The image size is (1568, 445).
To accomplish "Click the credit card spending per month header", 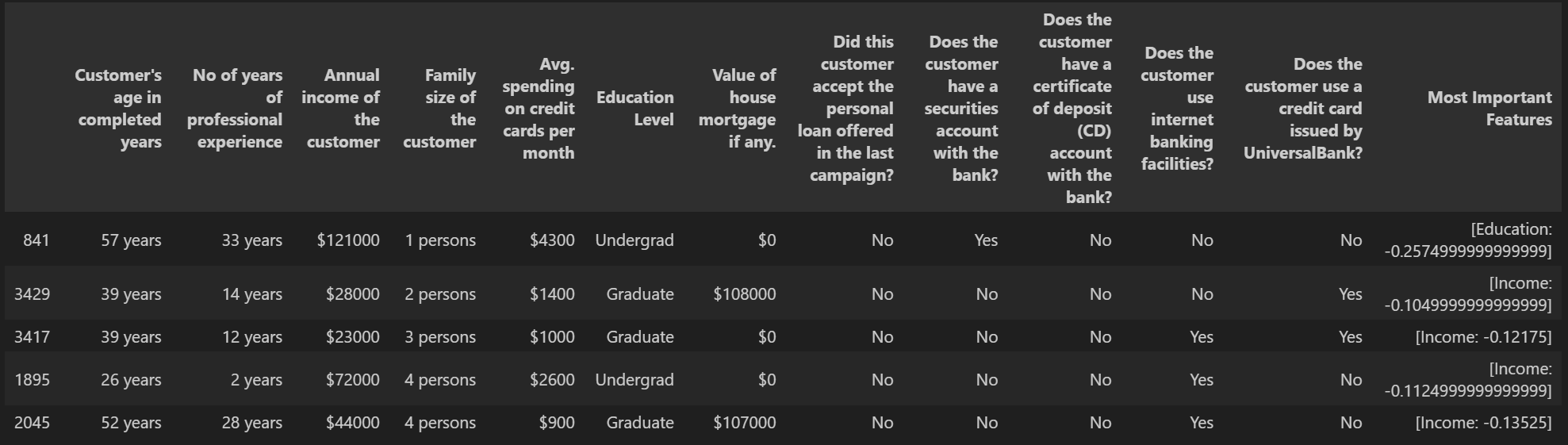I will click(539, 109).
